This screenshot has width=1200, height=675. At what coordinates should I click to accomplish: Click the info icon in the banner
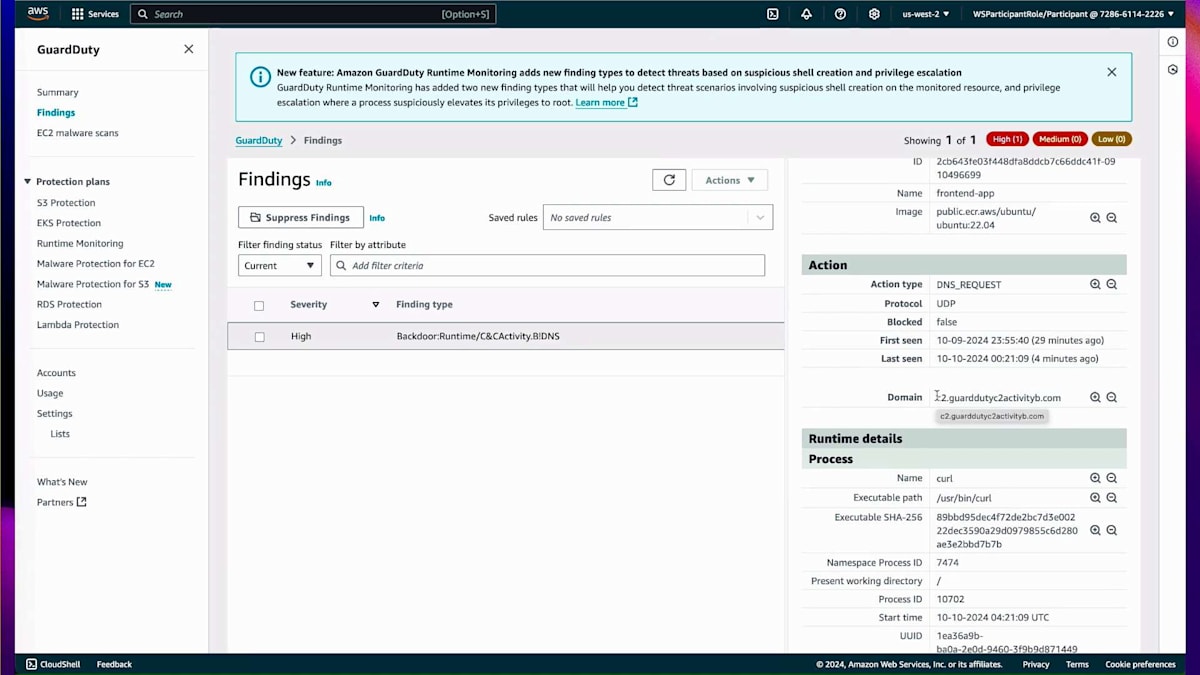pyautogui.click(x=260, y=77)
